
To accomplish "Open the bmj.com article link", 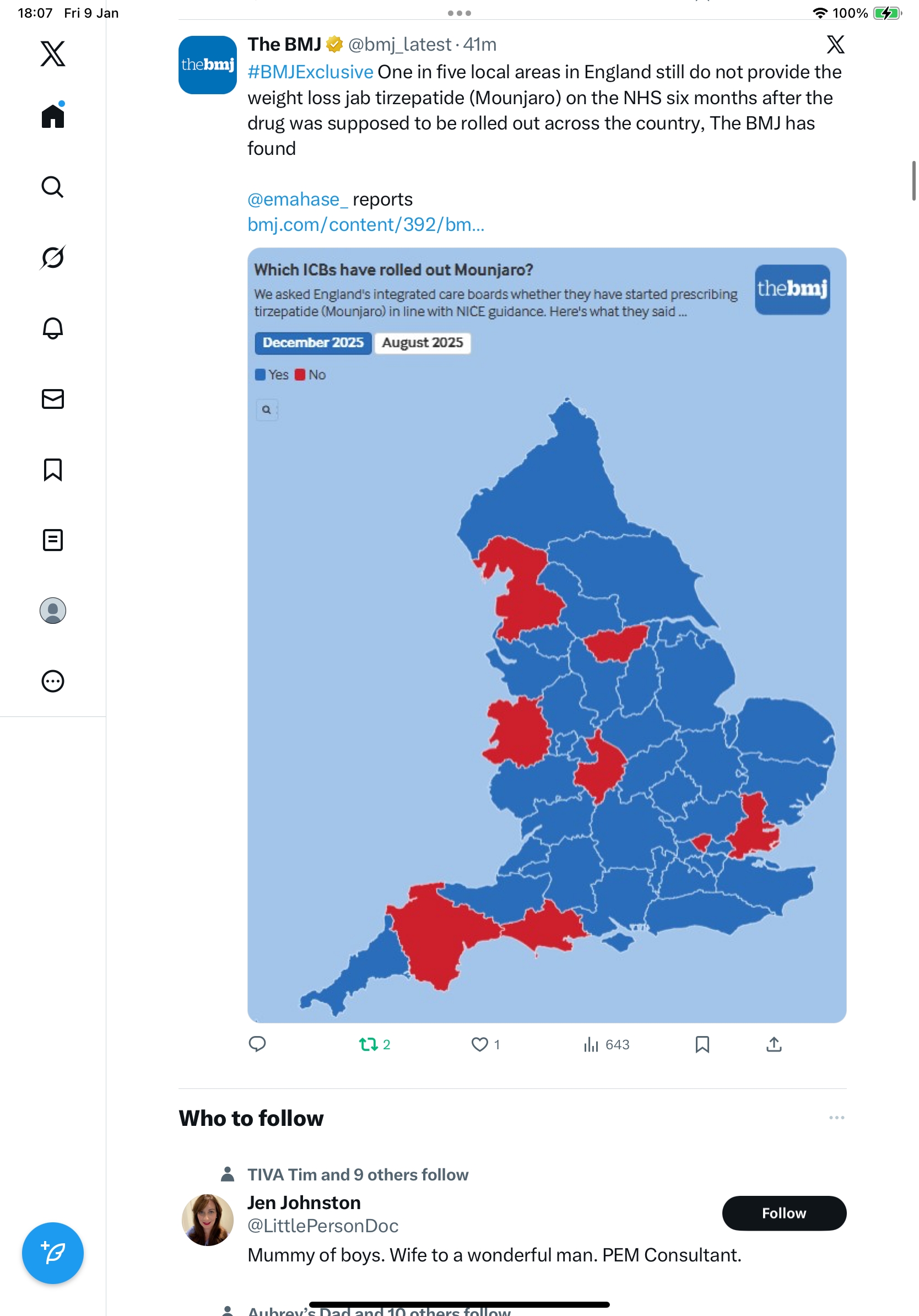I will [365, 225].
